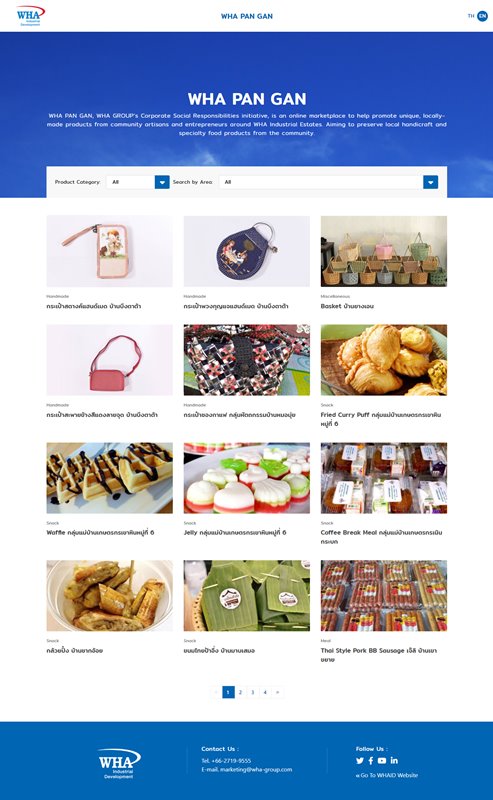This screenshot has width=493, height=800.
Task: Open the Basket product image
Action: [x=384, y=251]
